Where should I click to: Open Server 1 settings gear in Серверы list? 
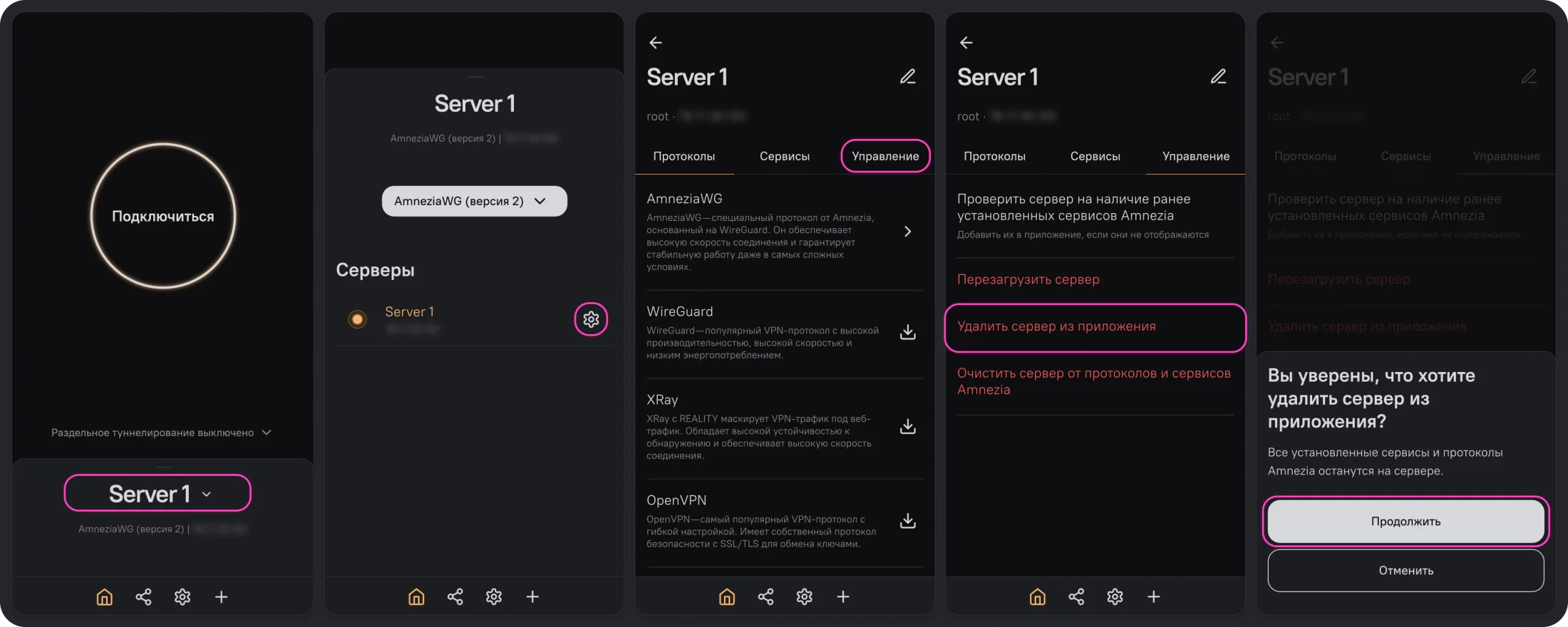[591, 319]
